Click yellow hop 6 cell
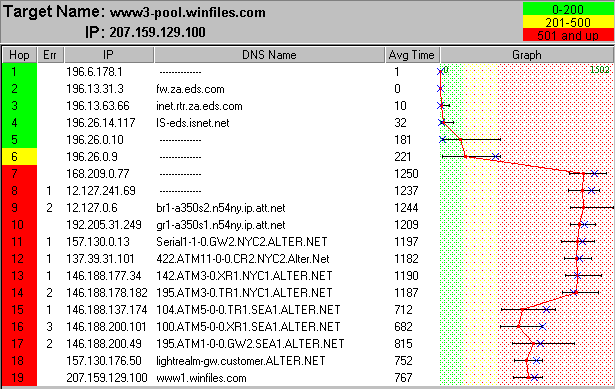This screenshot has height=389, width=616. pyautogui.click(x=19, y=157)
